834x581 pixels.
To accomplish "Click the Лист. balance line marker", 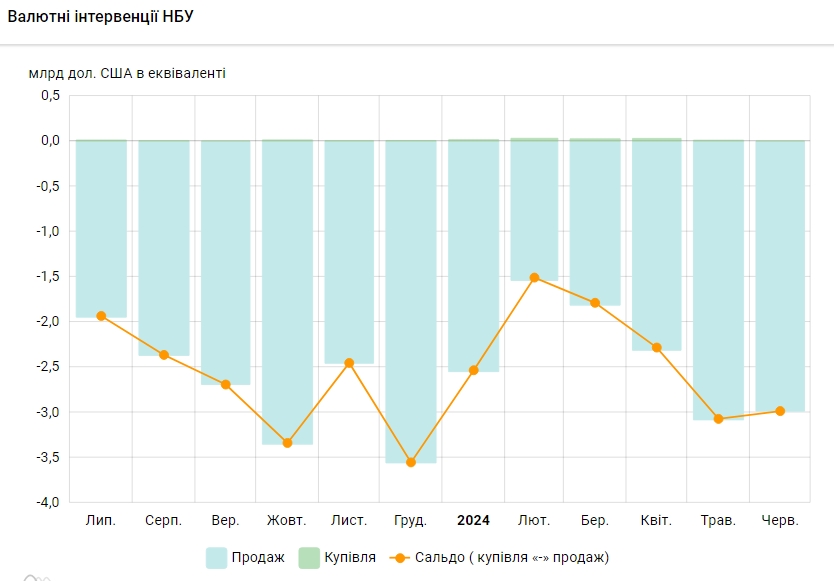I will [x=349, y=363].
